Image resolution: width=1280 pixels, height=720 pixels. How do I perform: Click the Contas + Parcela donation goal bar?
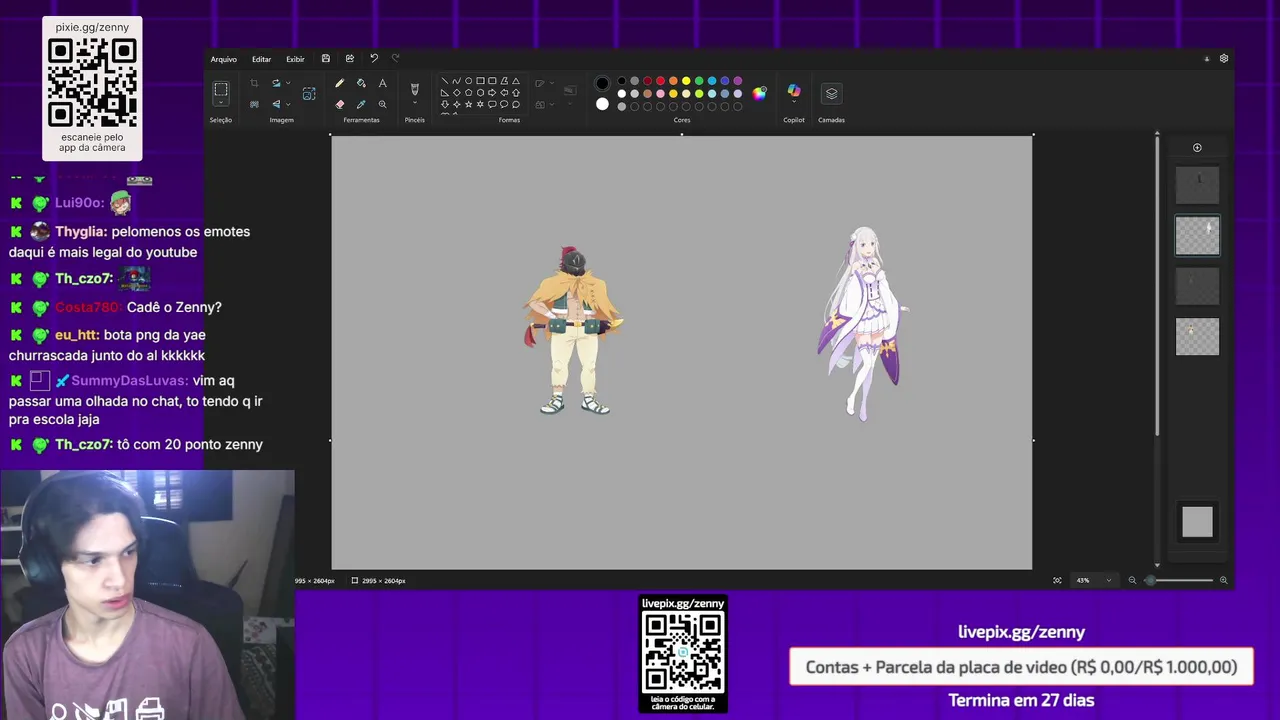1021,667
